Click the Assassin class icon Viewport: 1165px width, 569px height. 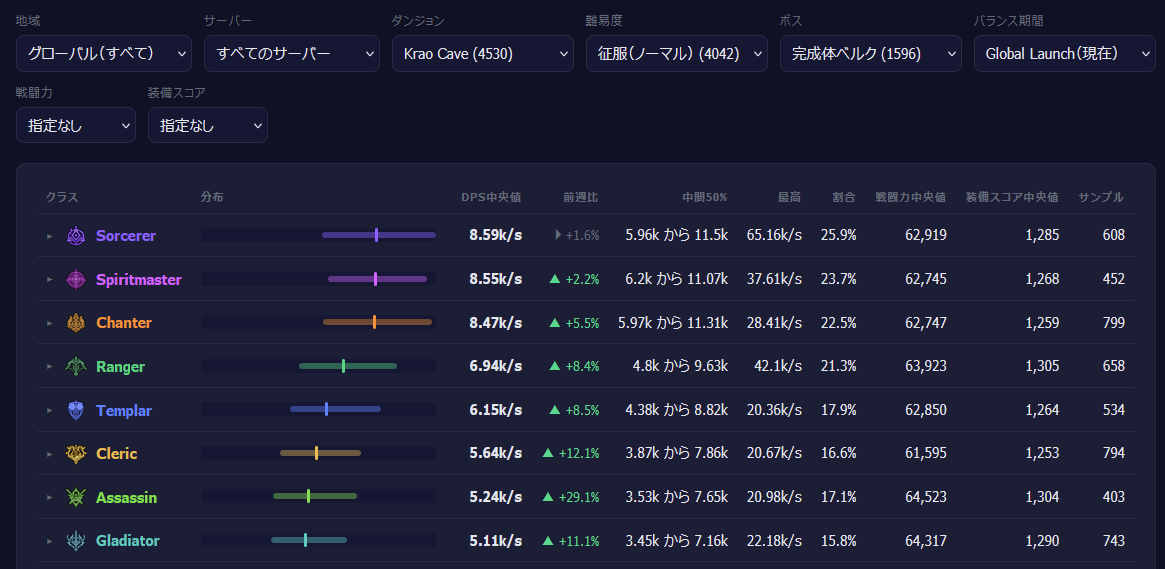[x=77, y=497]
